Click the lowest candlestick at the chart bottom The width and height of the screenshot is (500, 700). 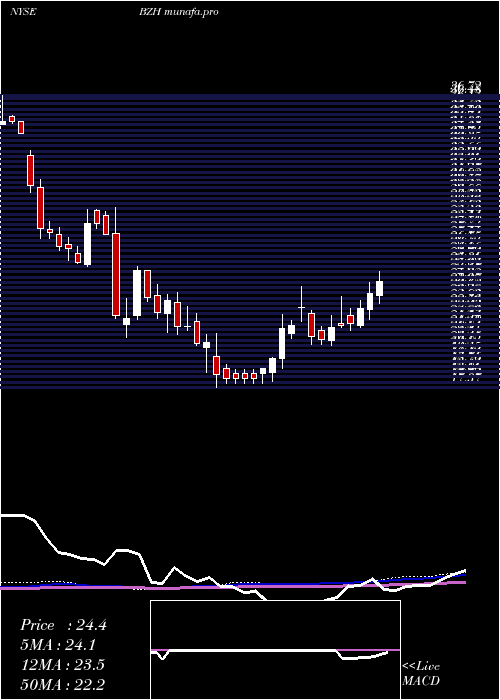(217, 360)
